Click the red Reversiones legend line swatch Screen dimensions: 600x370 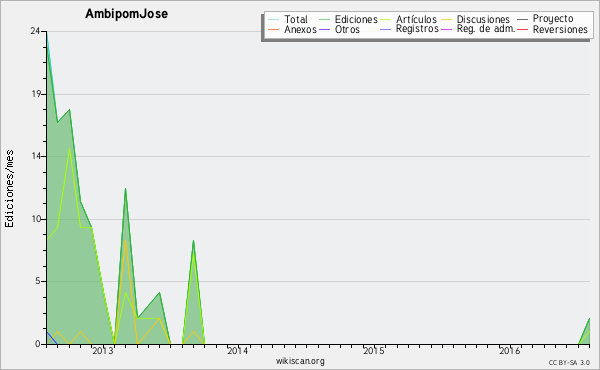pos(522,29)
